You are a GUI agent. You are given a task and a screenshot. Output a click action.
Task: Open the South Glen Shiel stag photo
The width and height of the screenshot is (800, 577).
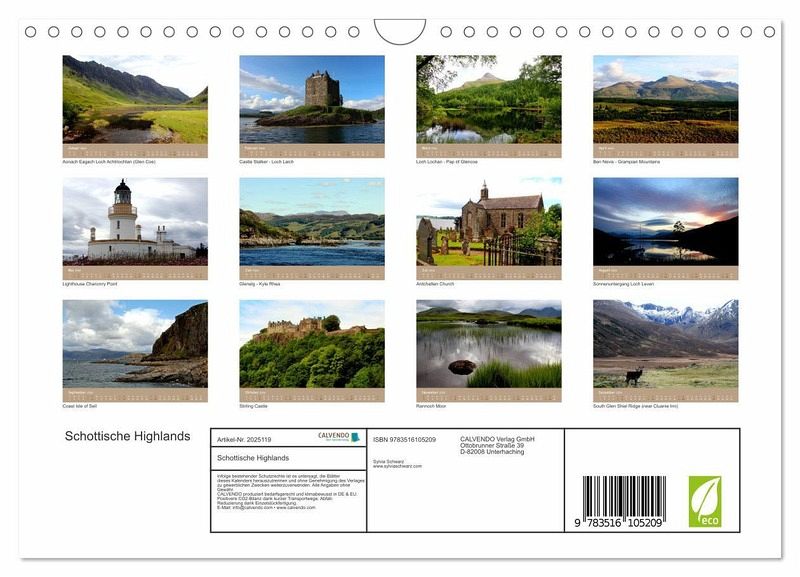[x=665, y=344]
